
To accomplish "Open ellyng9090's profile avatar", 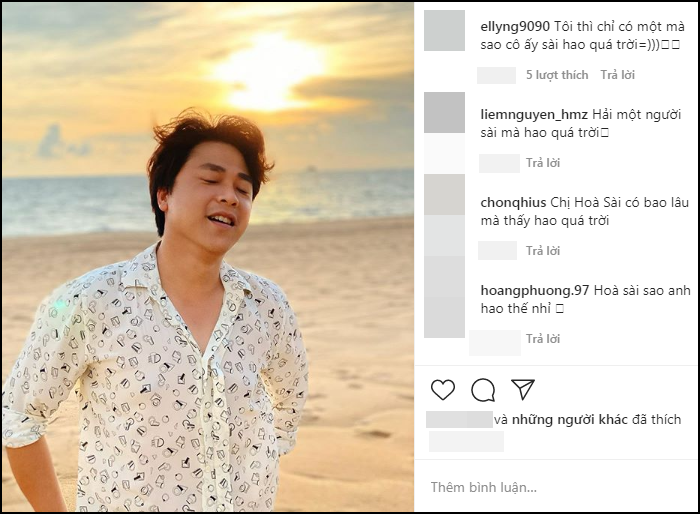I will click(445, 30).
